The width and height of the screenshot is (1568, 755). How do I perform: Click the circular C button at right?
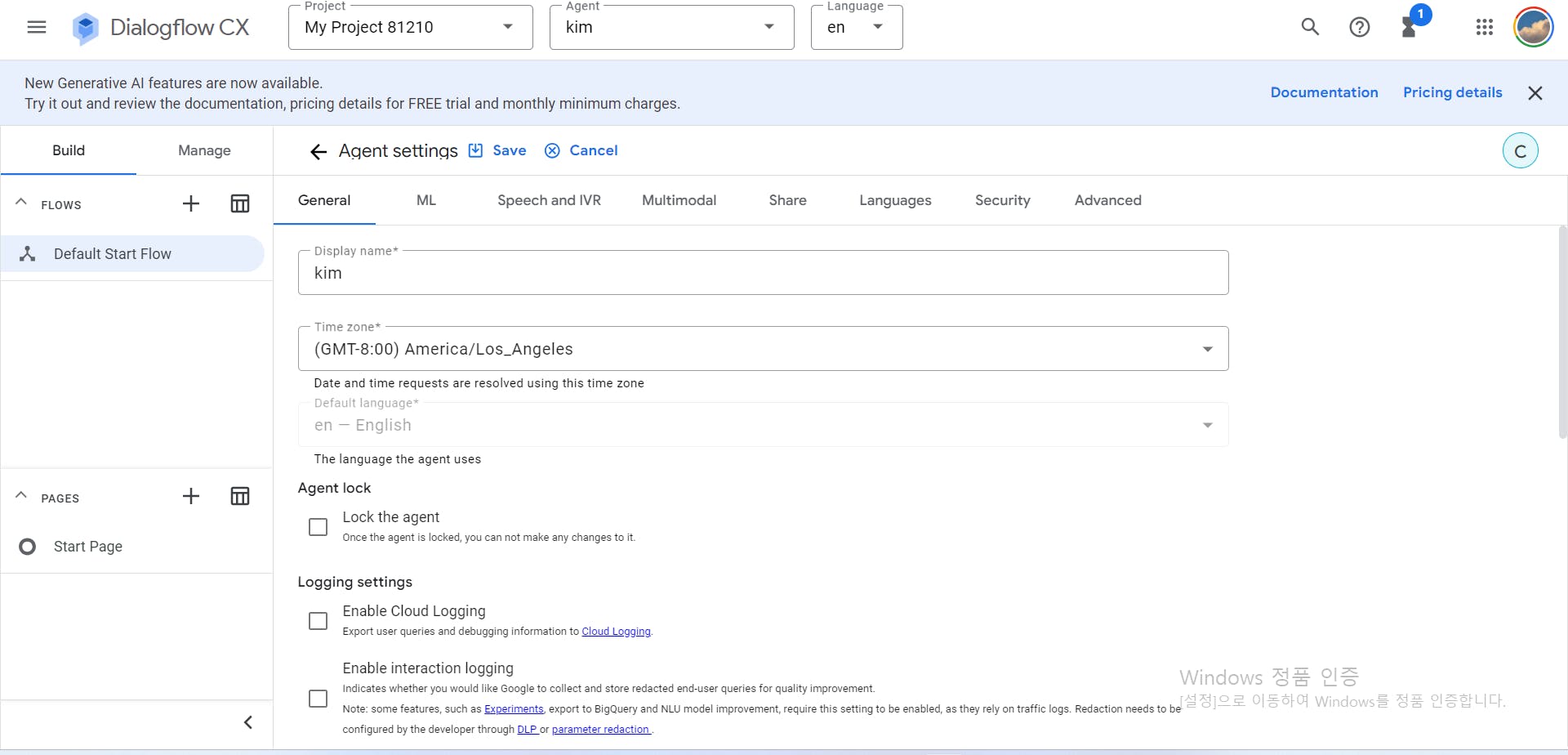tap(1521, 150)
